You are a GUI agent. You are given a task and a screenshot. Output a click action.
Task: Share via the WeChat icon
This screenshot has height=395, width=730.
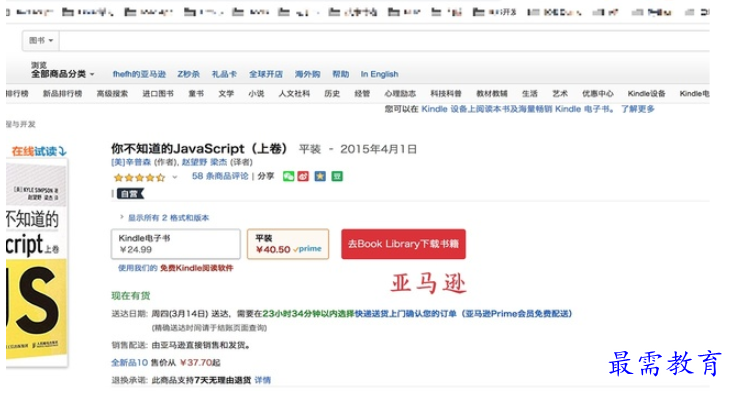(x=288, y=176)
